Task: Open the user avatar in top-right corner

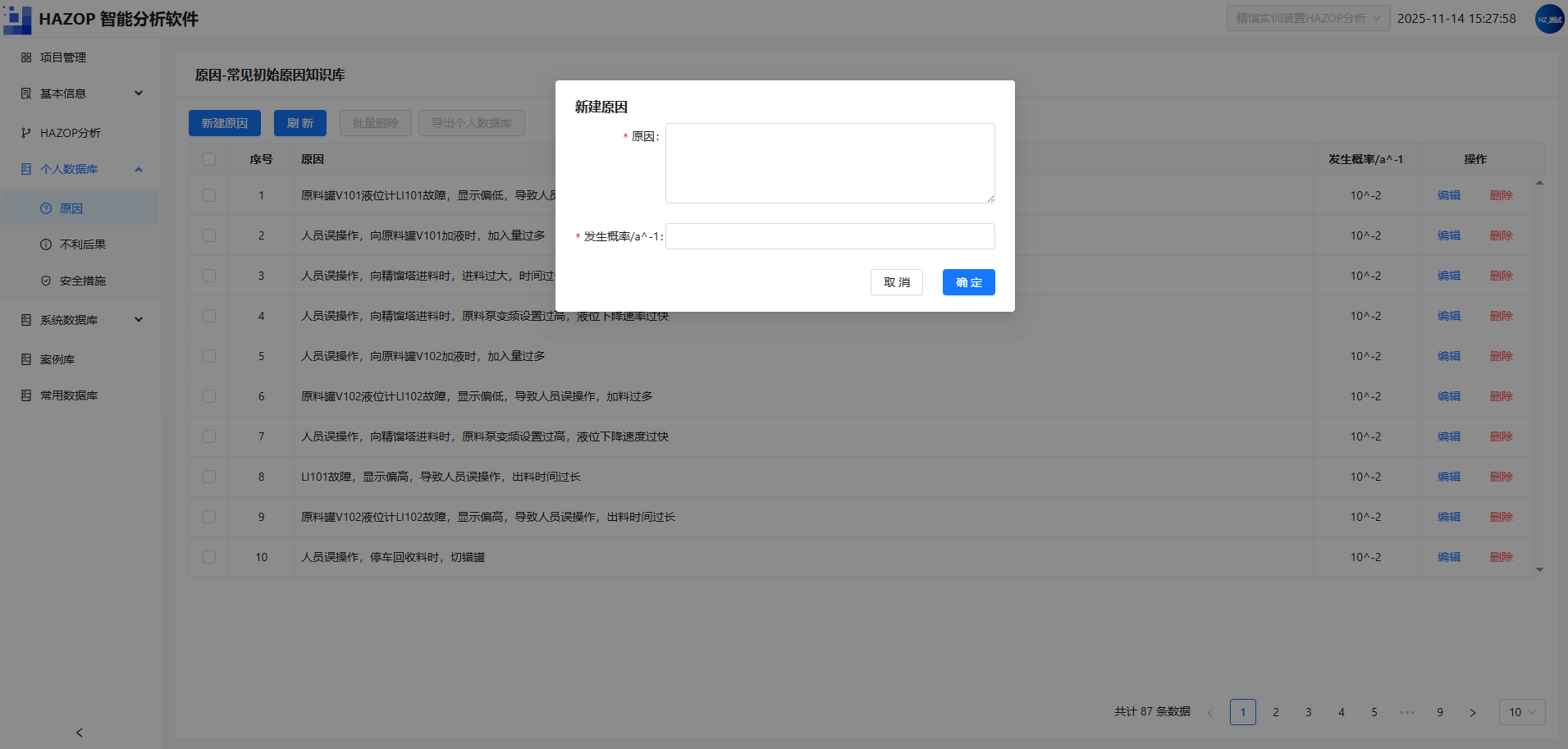Action: (x=1549, y=19)
